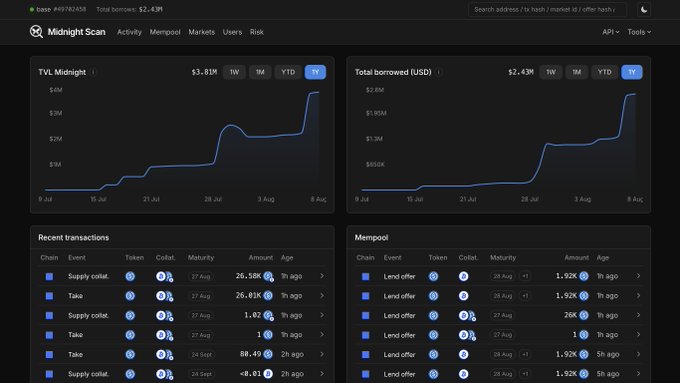Click chain icon in 26.01K Take row
Image resolution: width=680 pixels, height=383 pixels.
click(x=49, y=296)
